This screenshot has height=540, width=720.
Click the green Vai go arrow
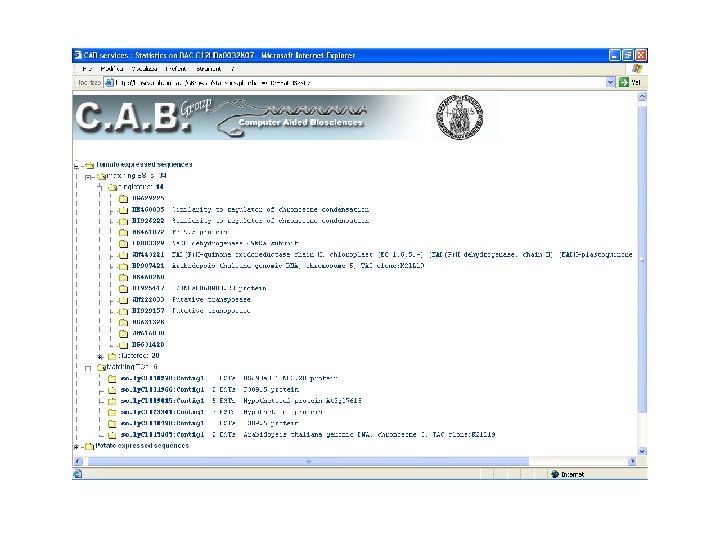pos(624,83)
